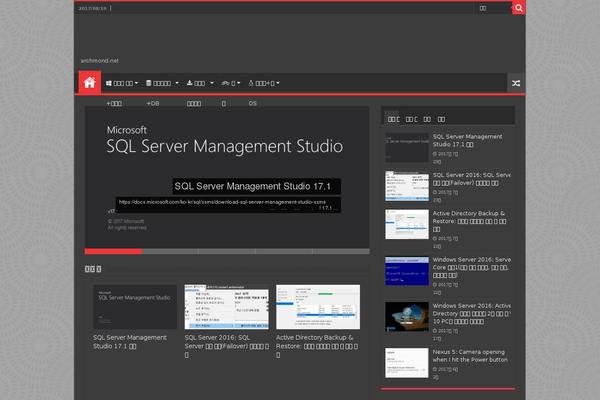Click the SQL Server Management Studio 17.1 slider caption
Viewport: 600px width, 400px height.
coord(256,186)
